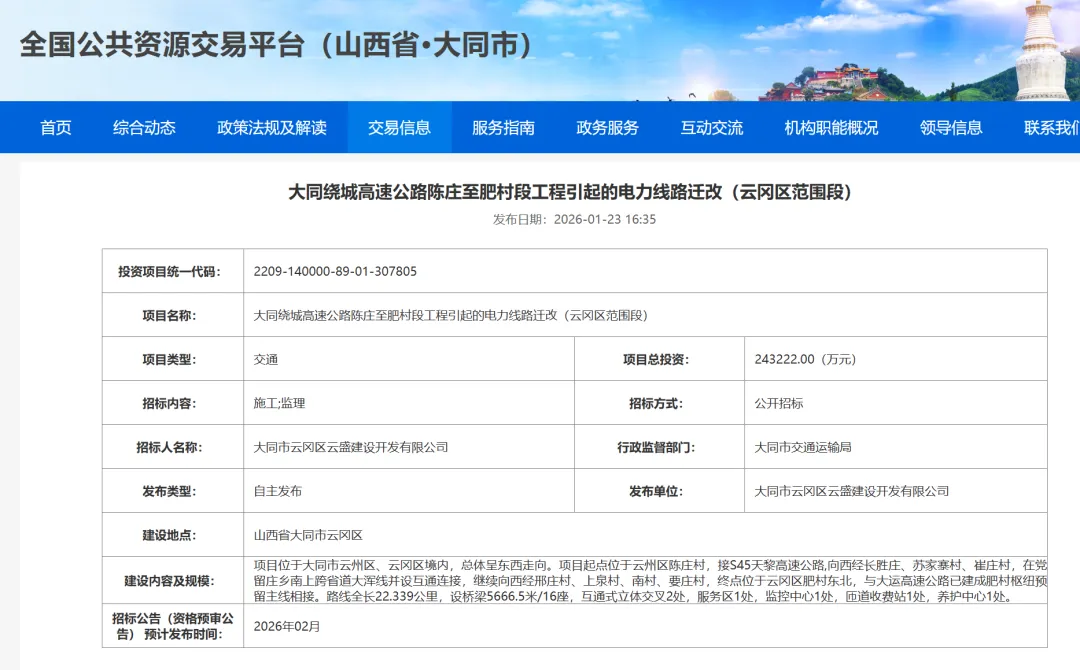Open the 首页 navigation tab
The height and width of the screenshot is (670, 1080).
(x=56, y=127)
